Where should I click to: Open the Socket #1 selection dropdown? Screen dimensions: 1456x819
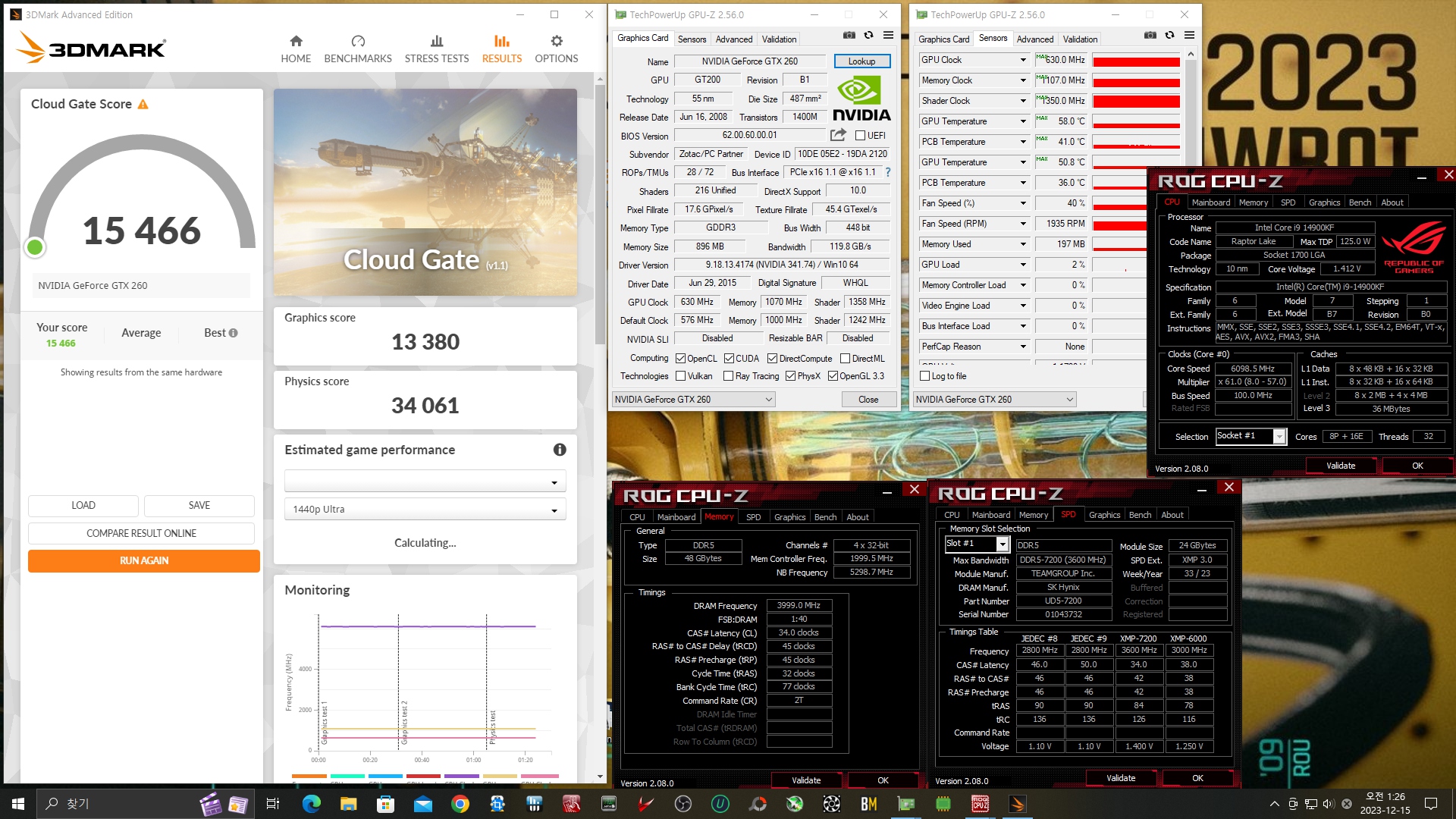point(1250,436)
